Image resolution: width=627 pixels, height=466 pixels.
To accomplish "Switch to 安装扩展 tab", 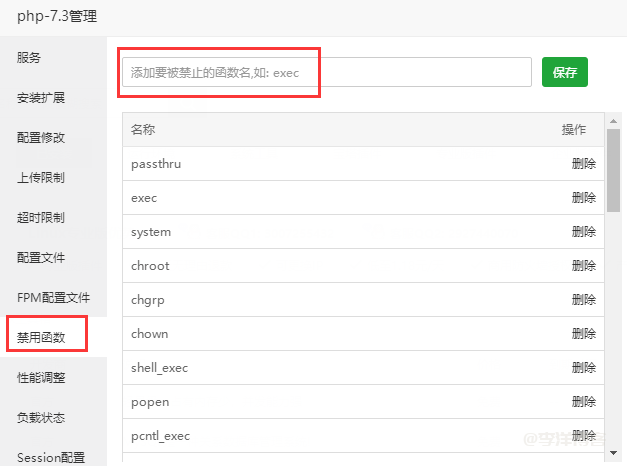I will [x=41, y=98].
